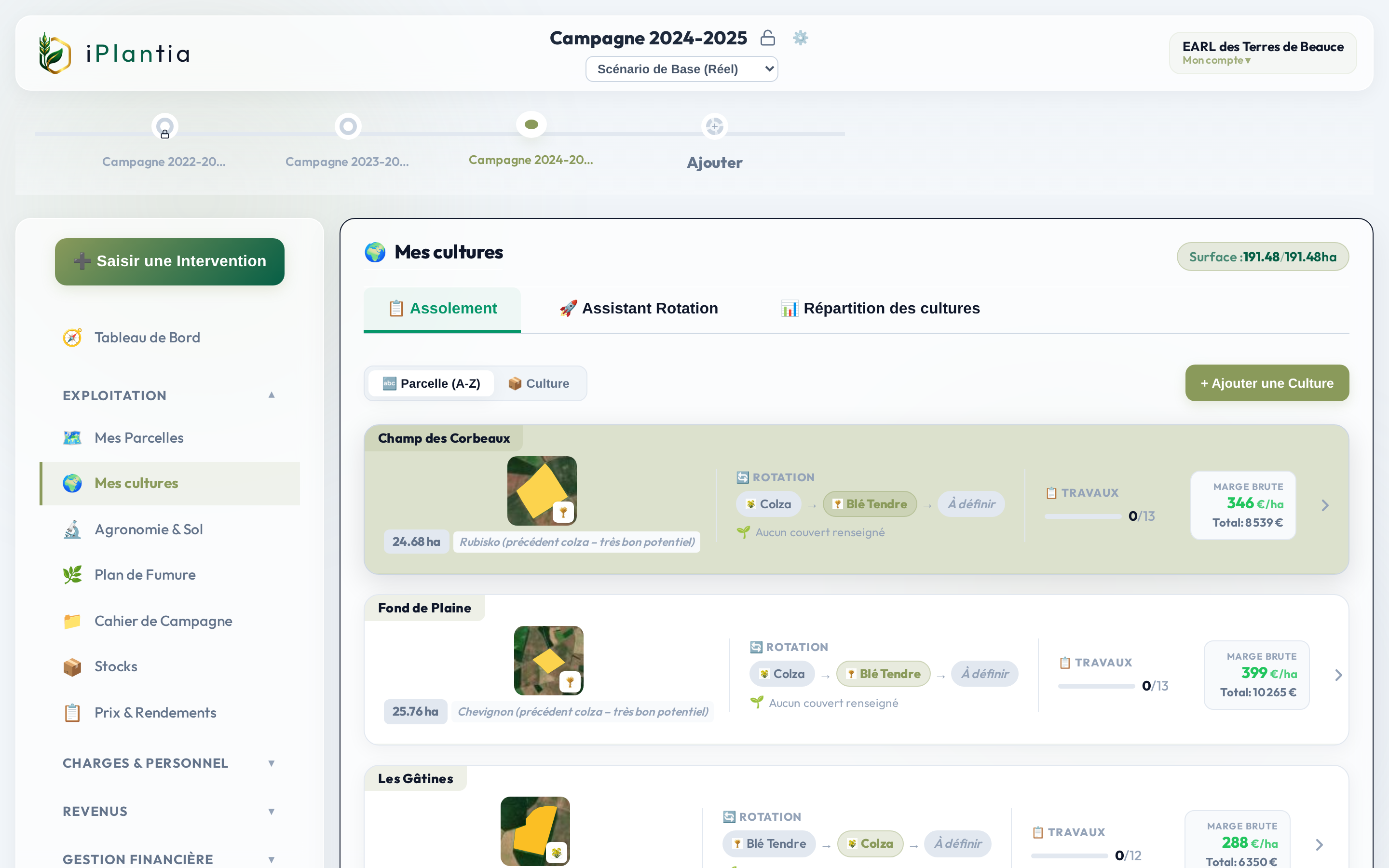Viewport: 1389px width, 868px height.
Task: Click the globe icon beside Mes cultures heading
Action: tap(375, 252)
